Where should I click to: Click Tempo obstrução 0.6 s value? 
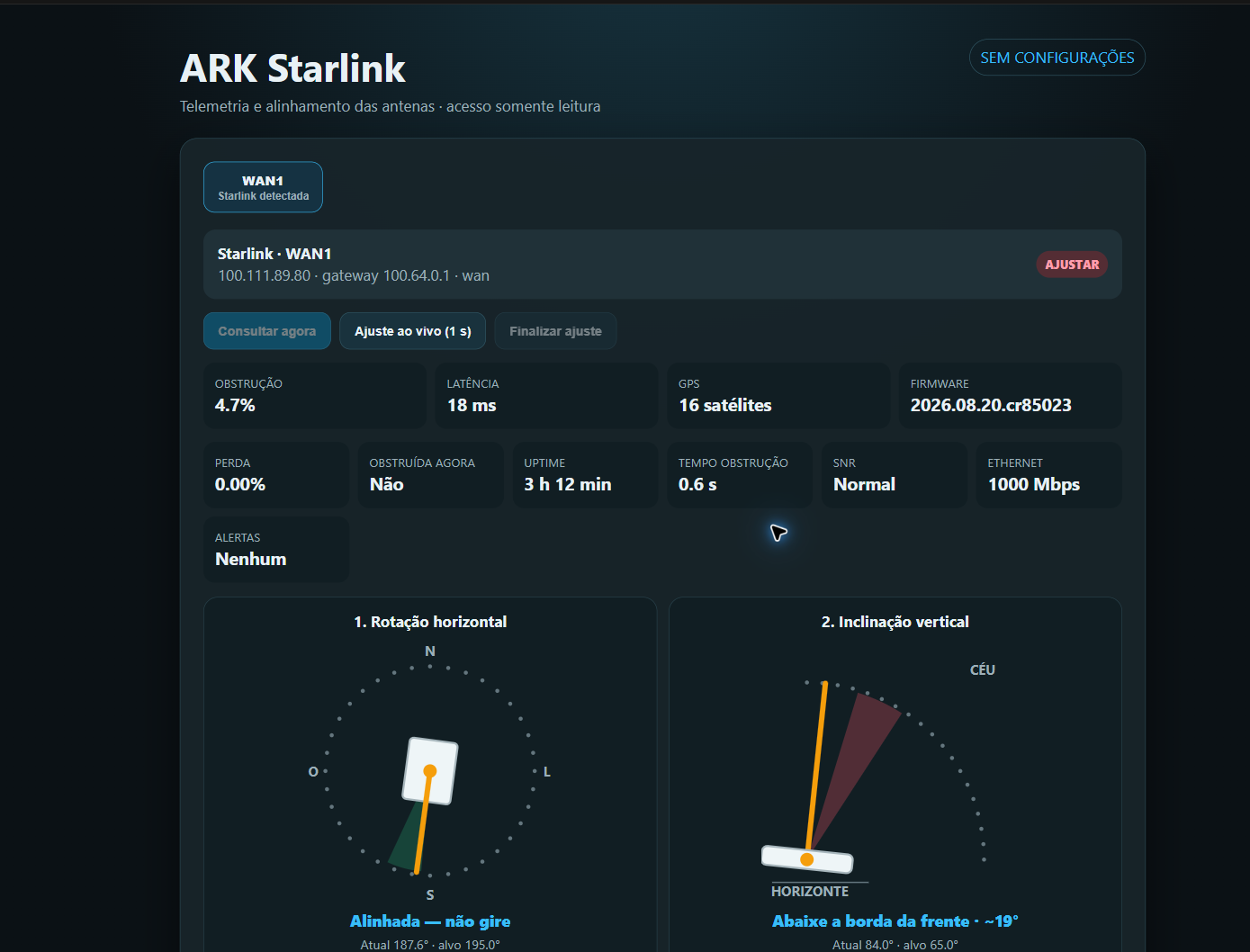(697, 484)
